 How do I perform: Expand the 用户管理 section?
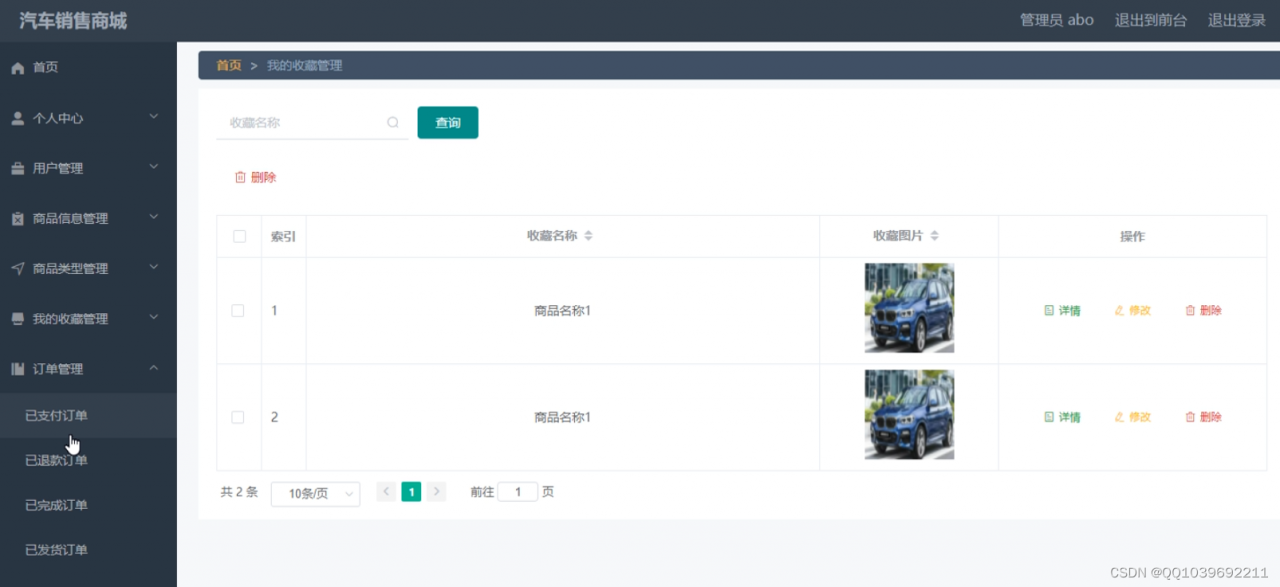tap(88, 168)
